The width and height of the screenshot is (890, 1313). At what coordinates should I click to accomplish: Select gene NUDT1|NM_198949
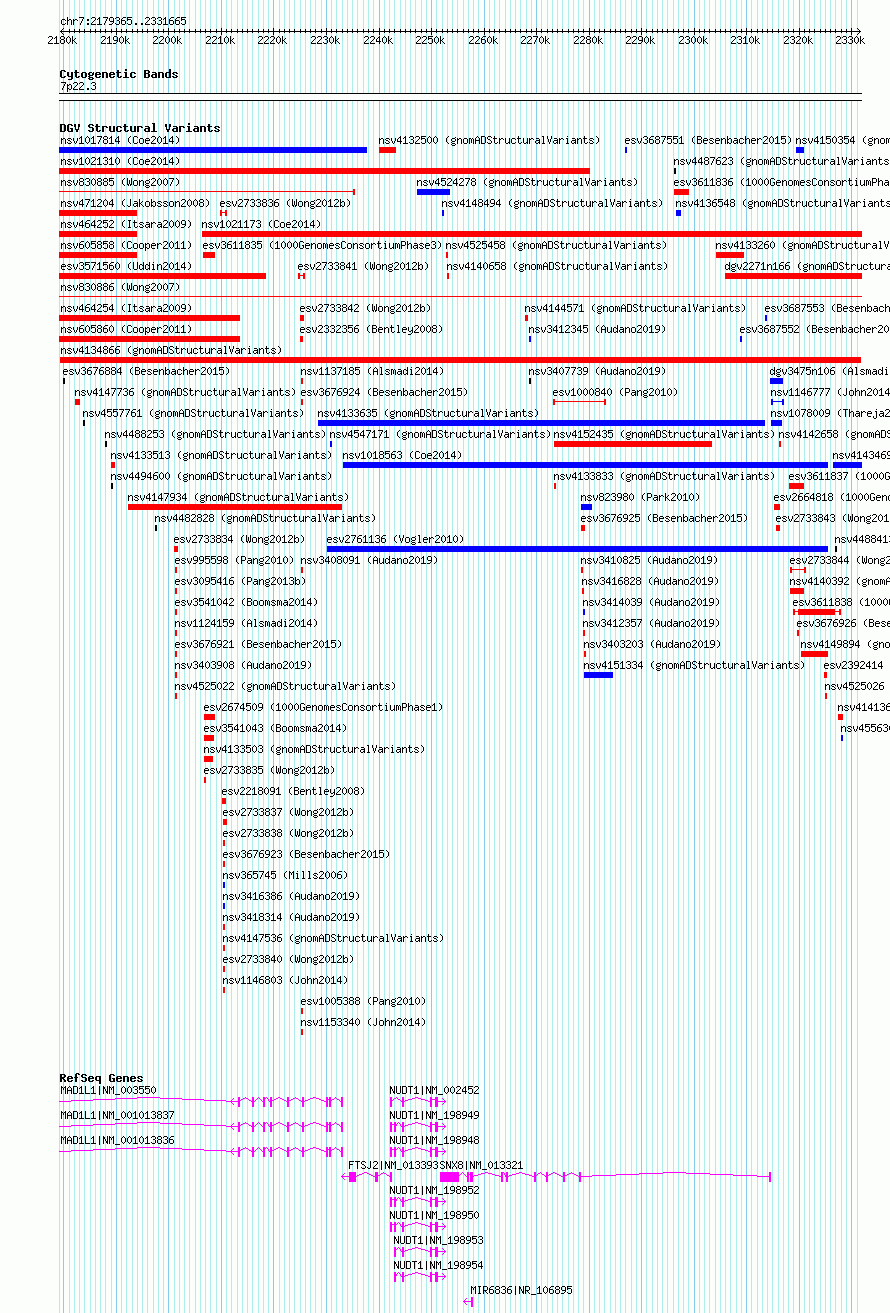[435, 1115]
